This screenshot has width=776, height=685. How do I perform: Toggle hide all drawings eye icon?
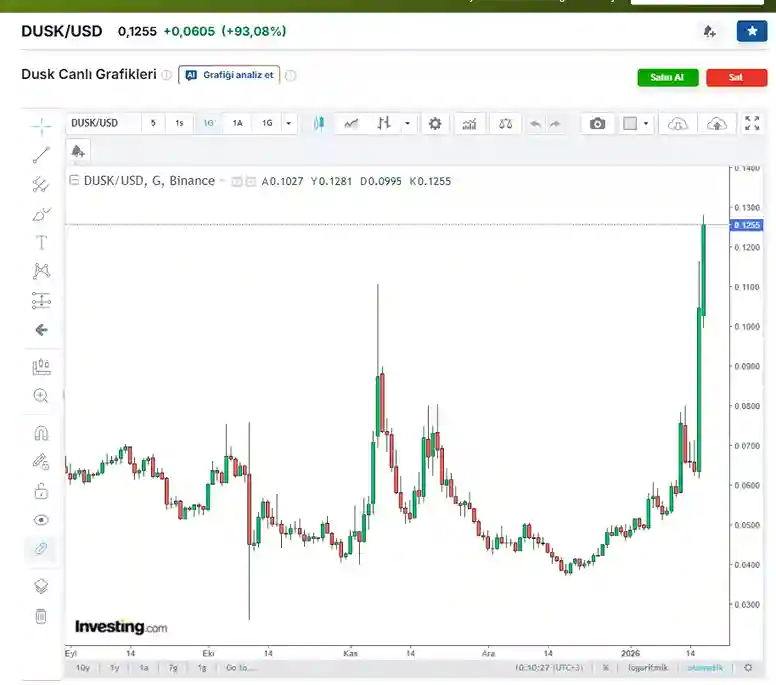41,520
